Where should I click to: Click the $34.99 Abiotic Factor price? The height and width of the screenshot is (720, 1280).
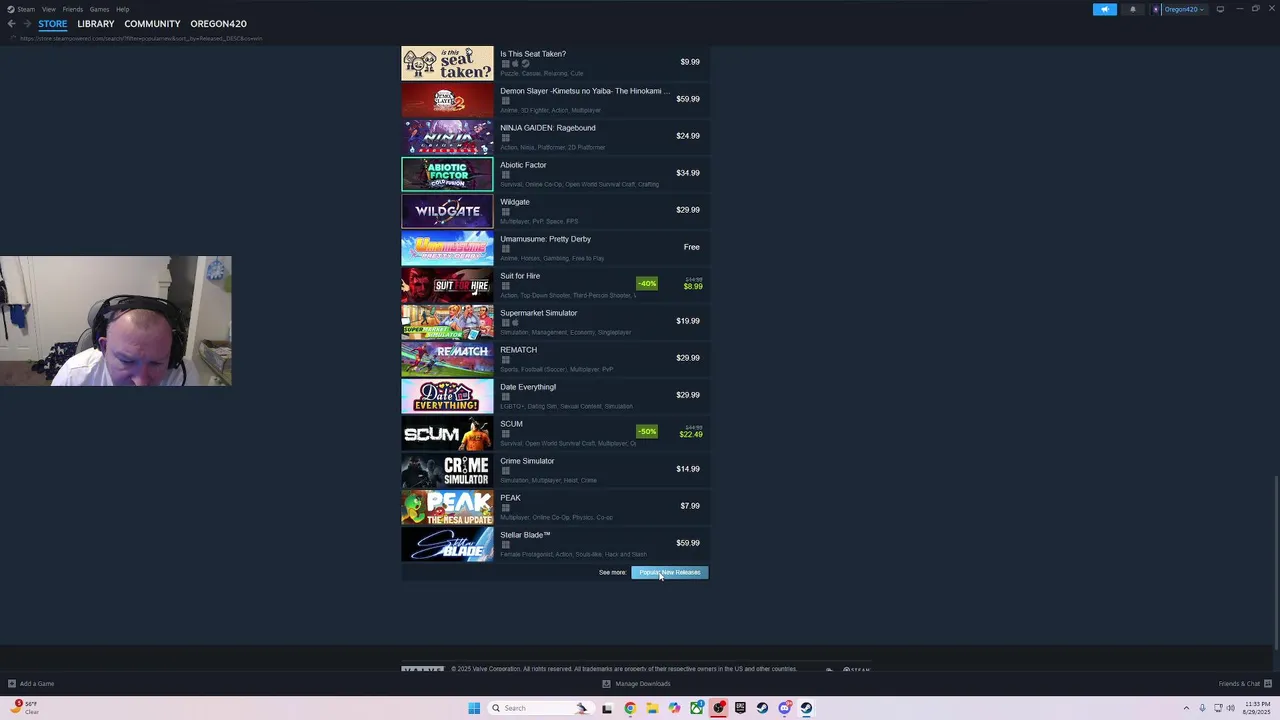(688, 173)
